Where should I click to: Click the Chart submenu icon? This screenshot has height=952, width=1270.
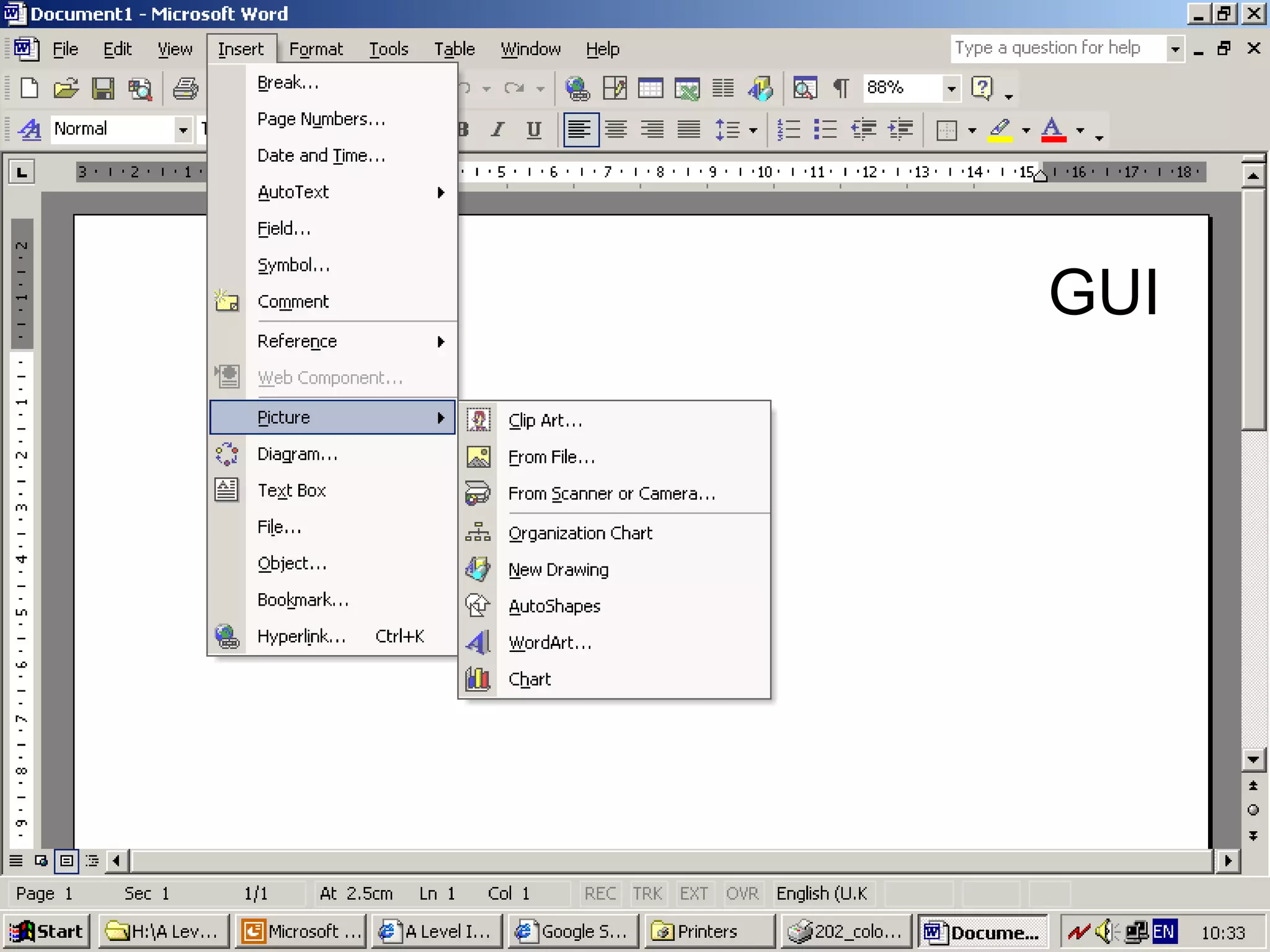pyautogui.click(x=478, y=679)
